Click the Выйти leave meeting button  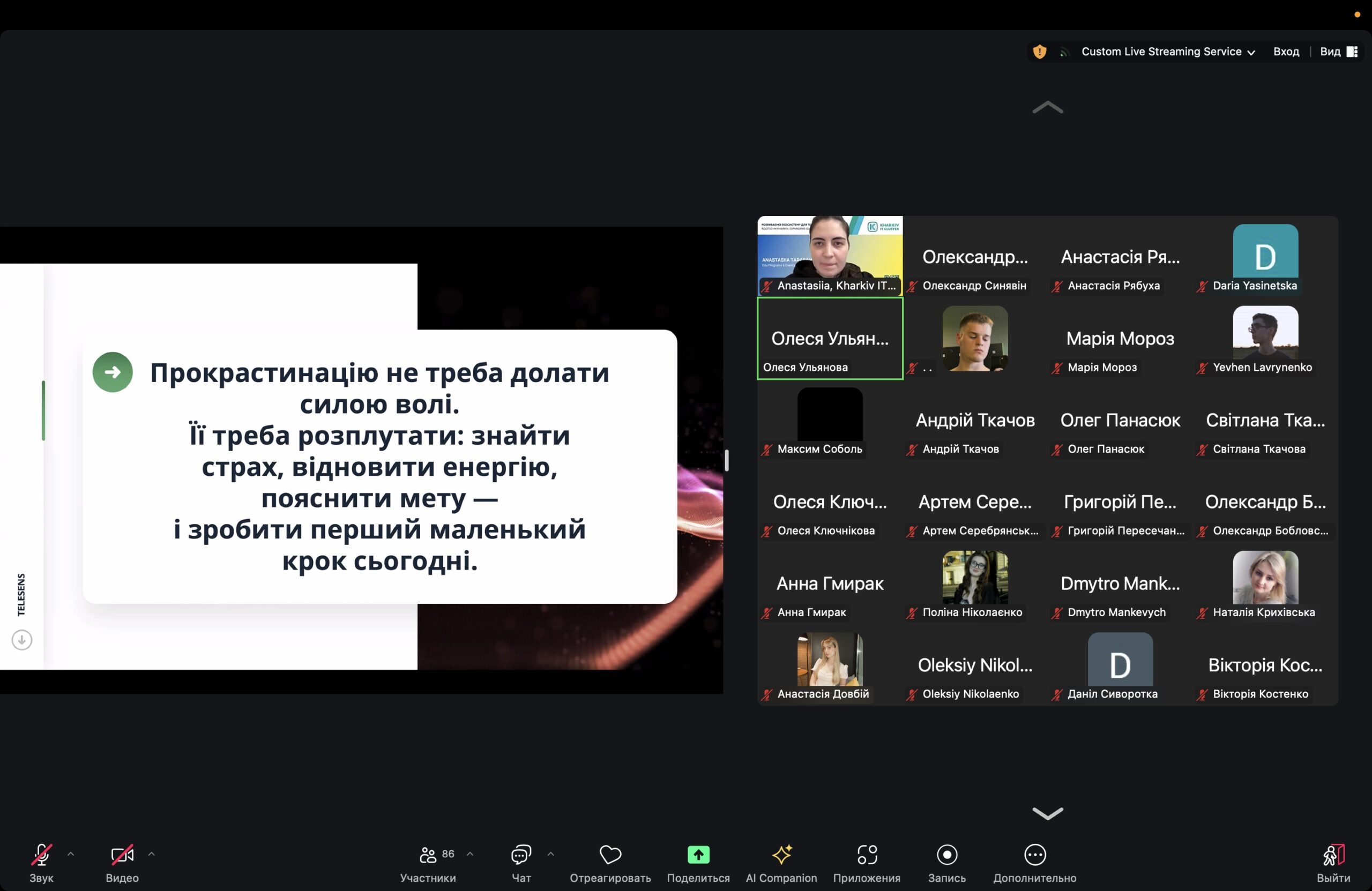point(1333,862)
